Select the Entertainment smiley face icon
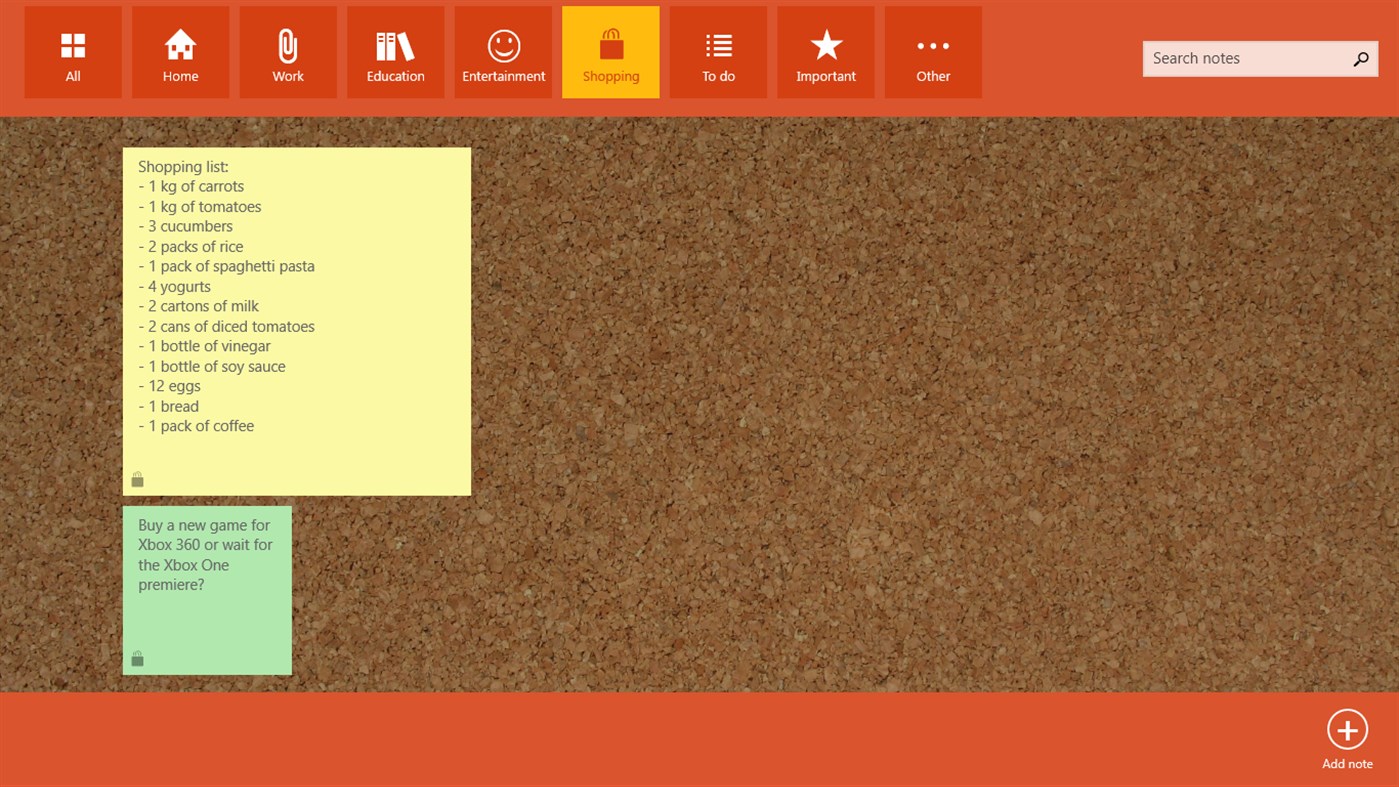Image resolution: width=1399 pixels, height=787 pixels. click(503, 44)
